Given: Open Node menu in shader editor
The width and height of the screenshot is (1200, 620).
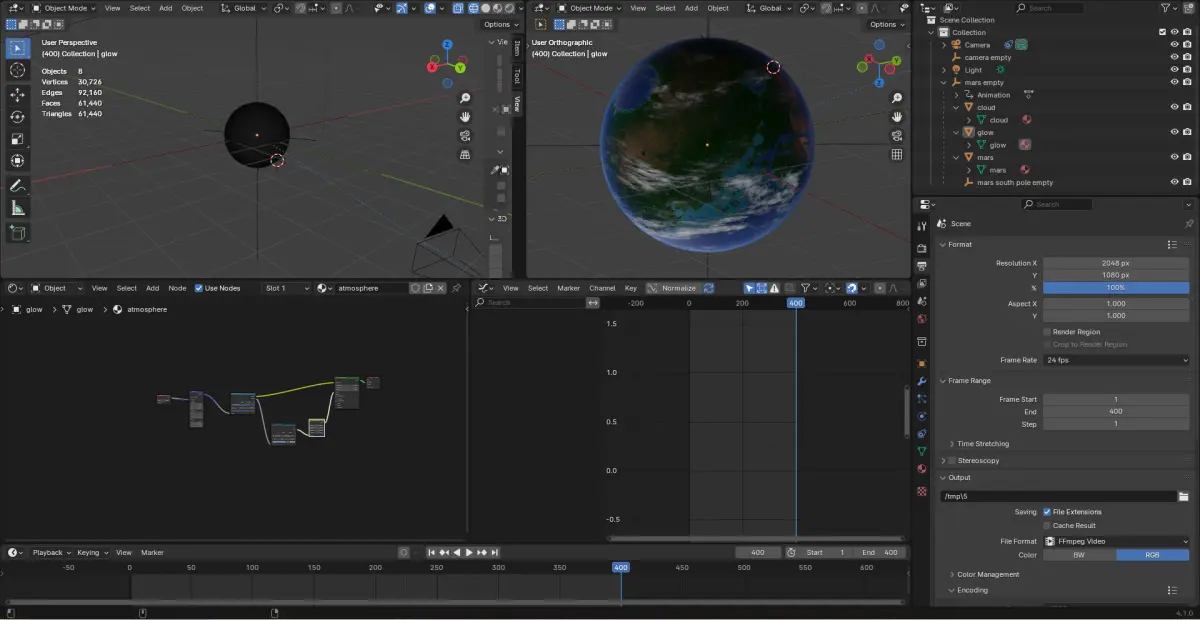Looking at the screenshot, I should (177, 288).
